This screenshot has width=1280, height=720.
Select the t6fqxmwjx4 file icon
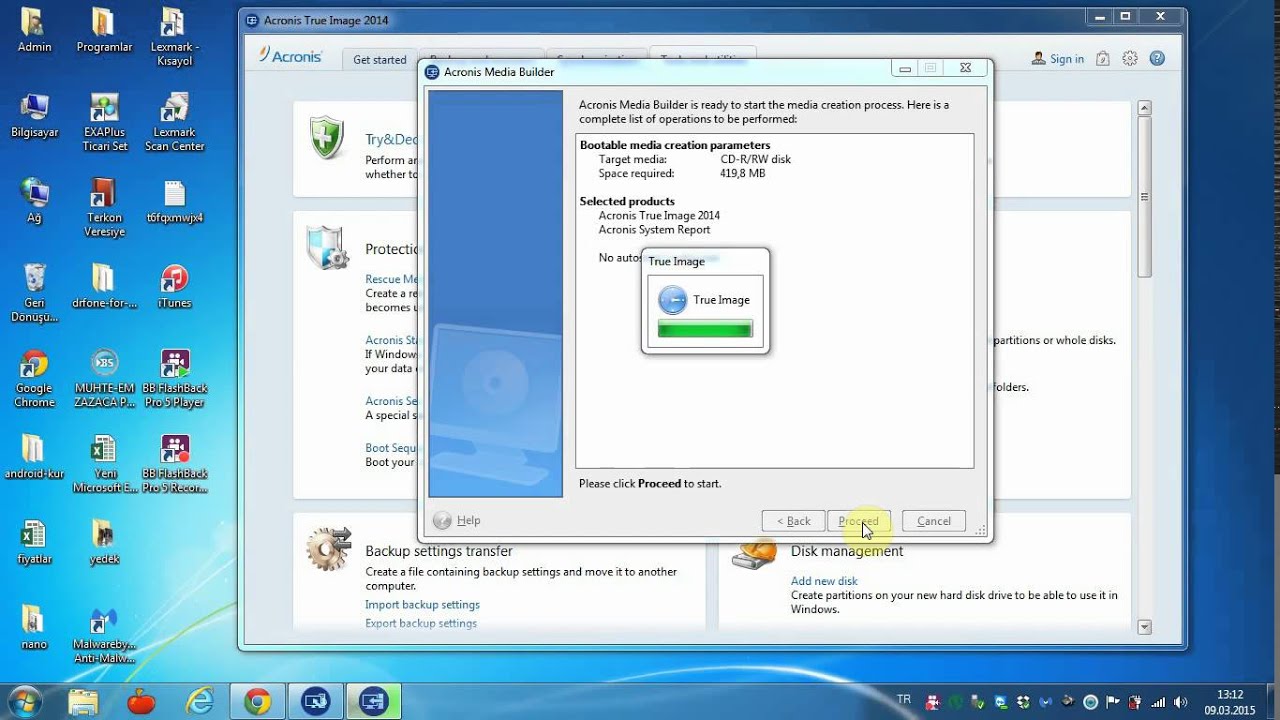(x=174, y=201)
